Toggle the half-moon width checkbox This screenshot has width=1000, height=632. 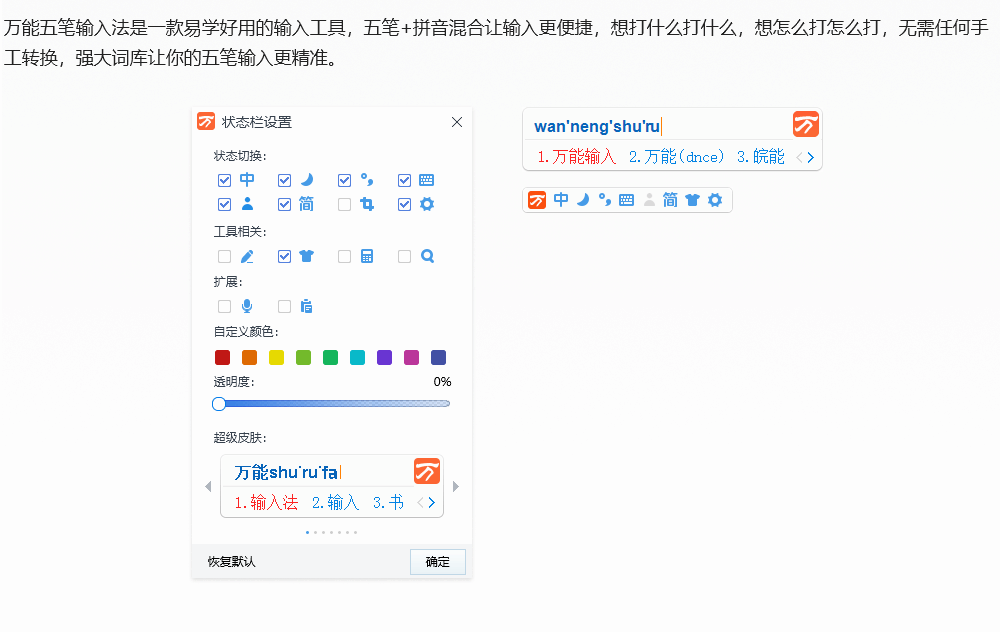pos(284,180)
